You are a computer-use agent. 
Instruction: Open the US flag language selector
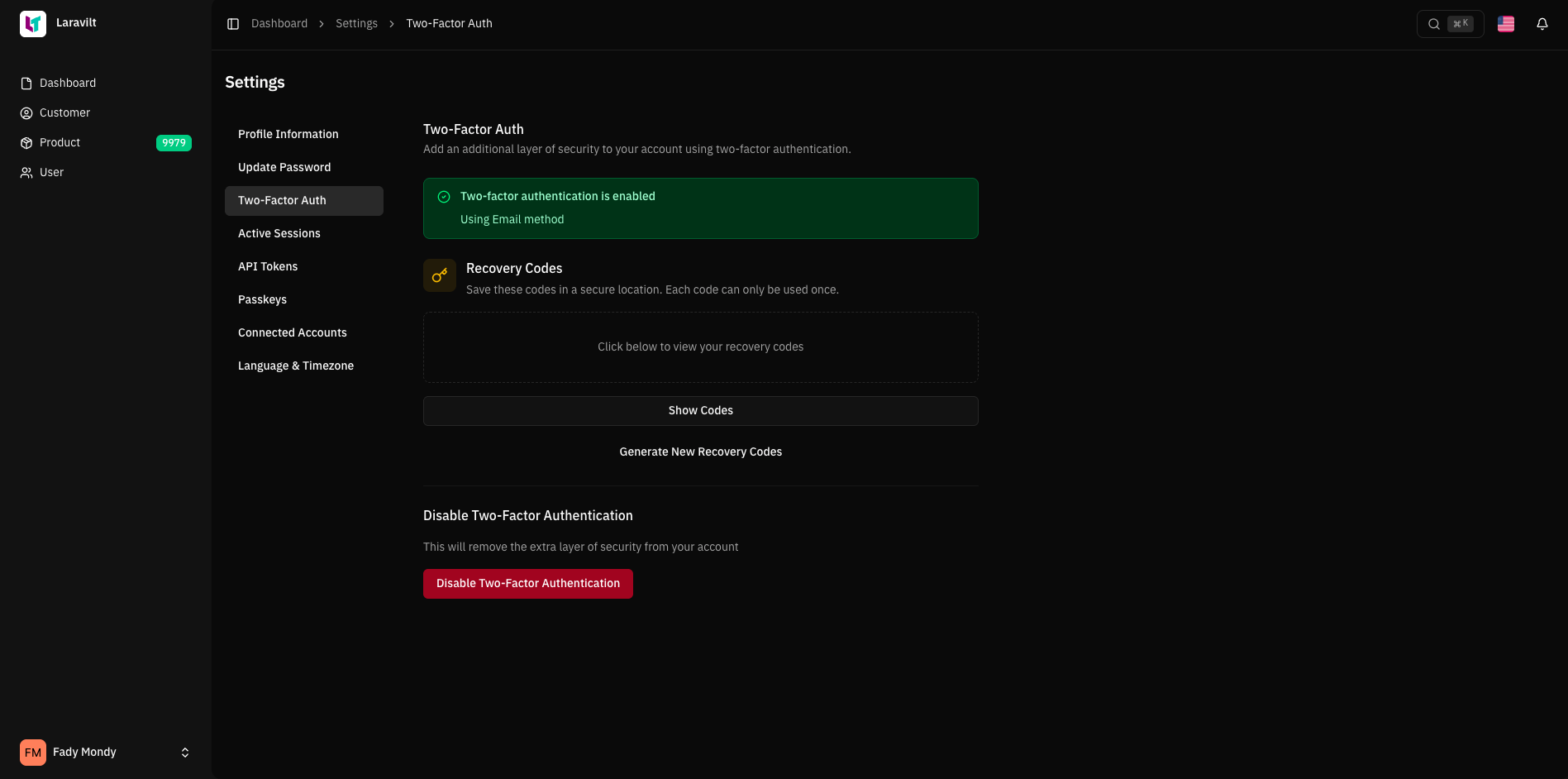[x=1505, y=24]
